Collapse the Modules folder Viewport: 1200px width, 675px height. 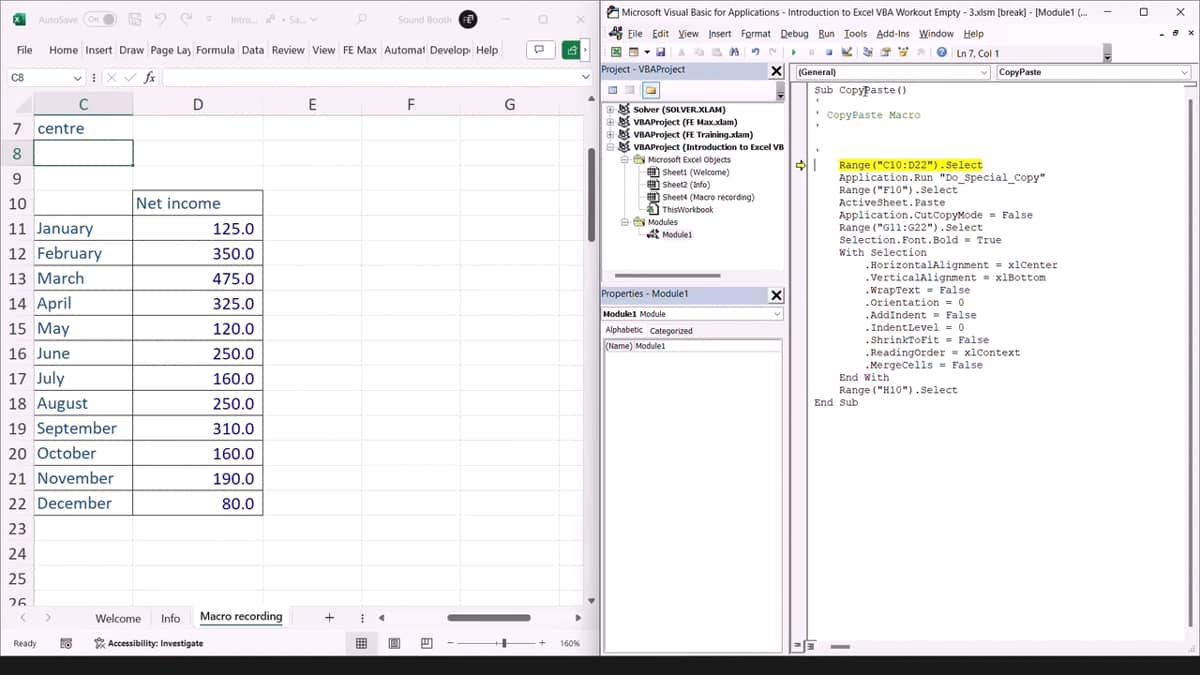coord(624,222)
